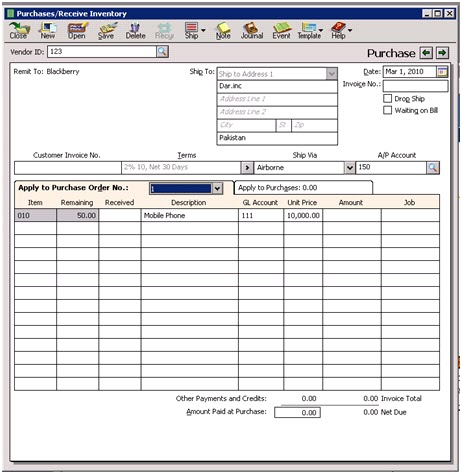The image size is (462, 474).
Task: Click the Close toolbar icon
Action: coord(19,31)
